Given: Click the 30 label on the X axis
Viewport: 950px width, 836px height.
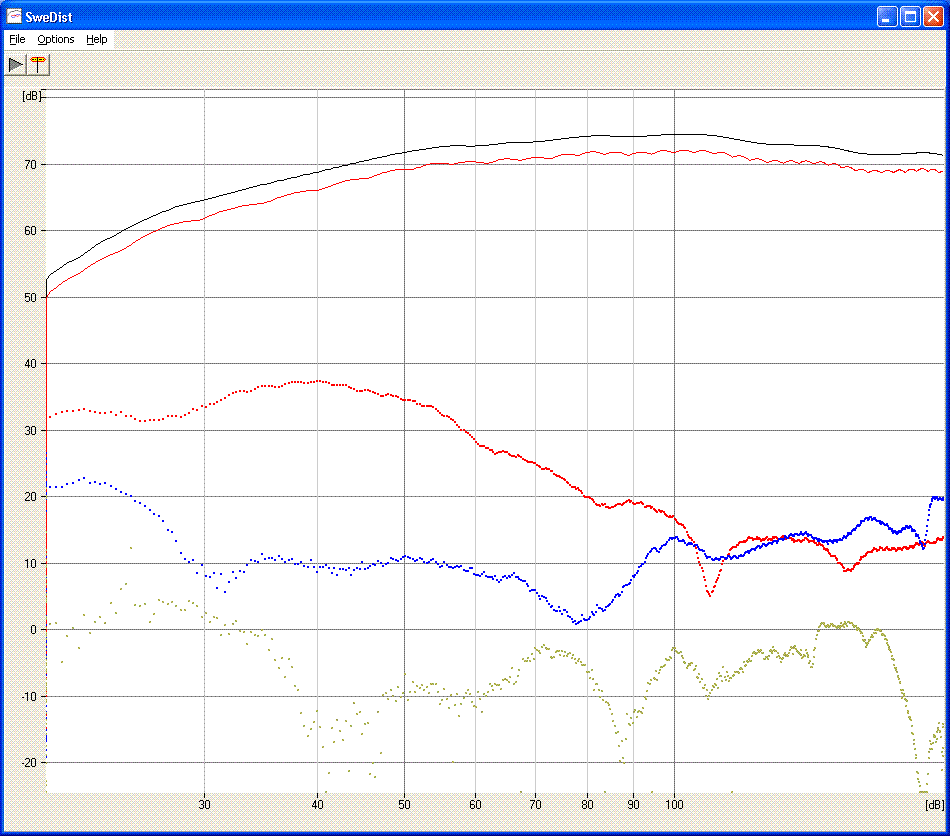Looking at the screenshot, I should click(x=204, y=804).
